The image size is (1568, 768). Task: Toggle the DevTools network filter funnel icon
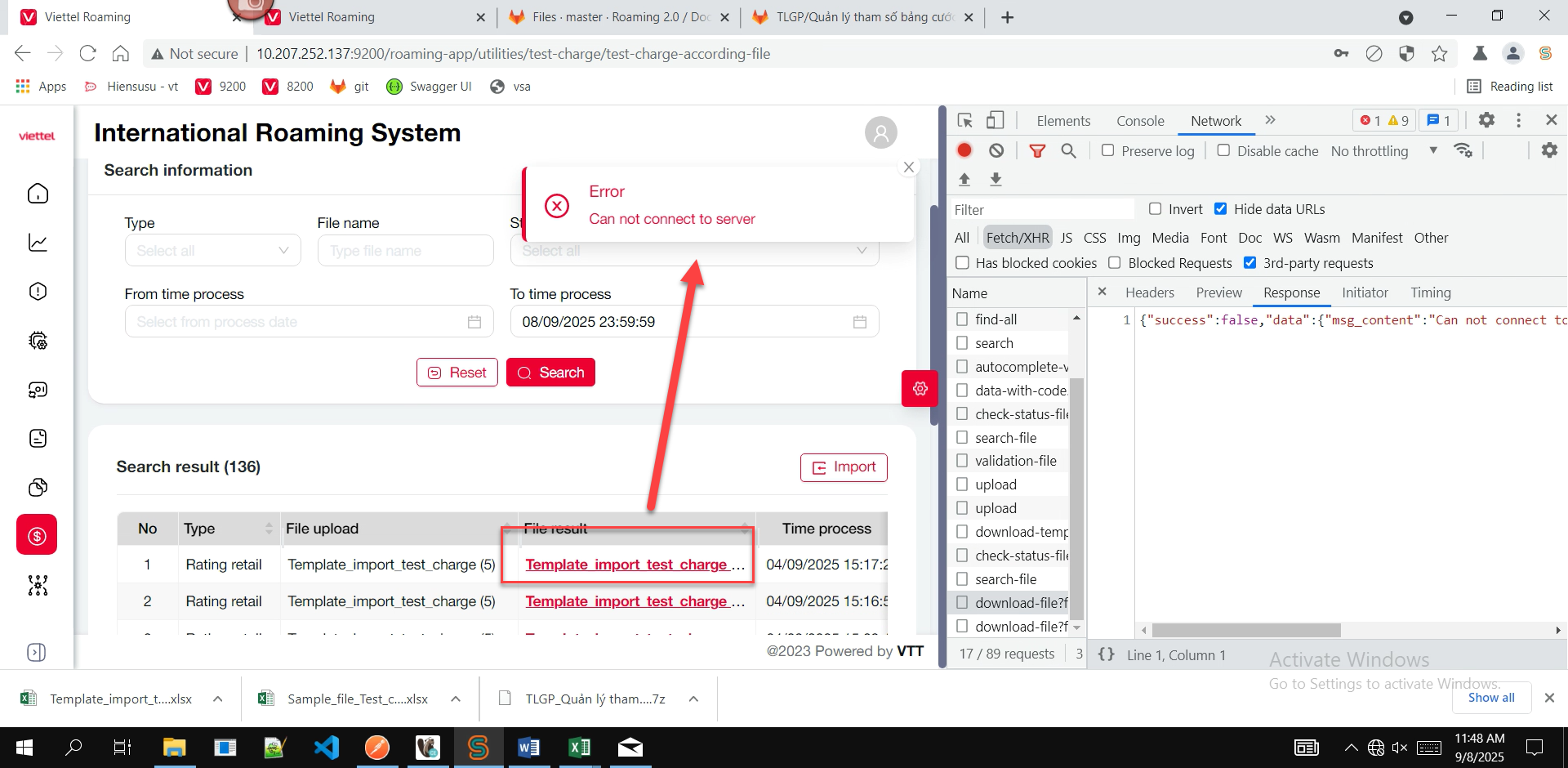[x=1037, y=150]
